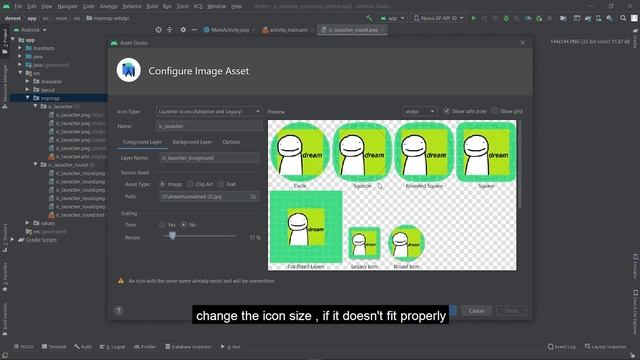
Task: Click the Layer Name input field
Action: (x=209, y=158)
